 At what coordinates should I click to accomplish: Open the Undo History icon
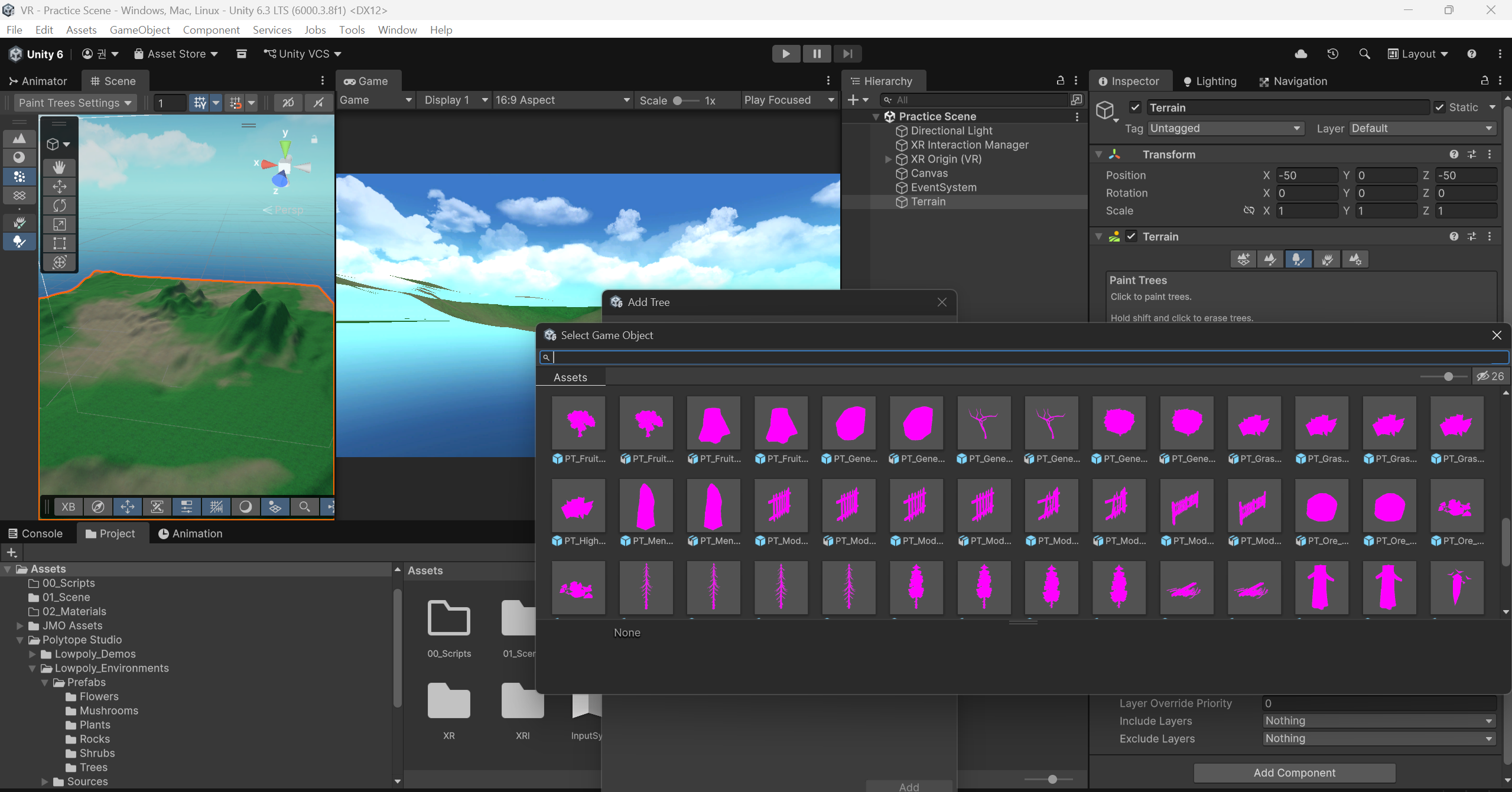pyautogui.click(x=1332, y=54)
